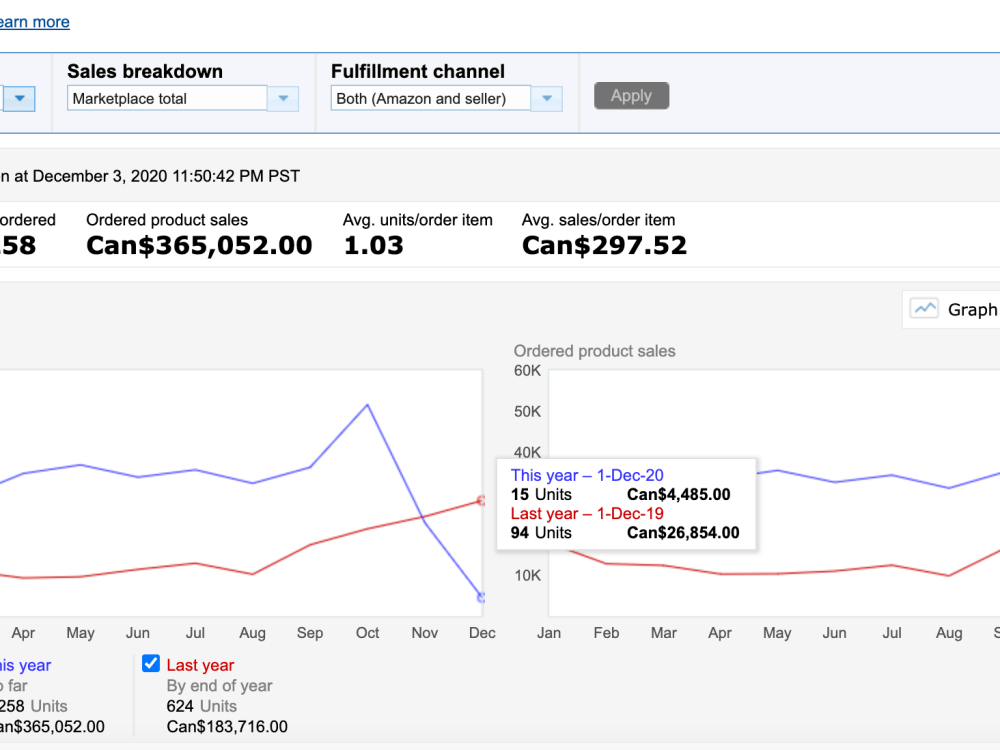1000x750 pixels.
Task: Click the Ordered product sales value Can$365,052.00
Action: [199, 246]
